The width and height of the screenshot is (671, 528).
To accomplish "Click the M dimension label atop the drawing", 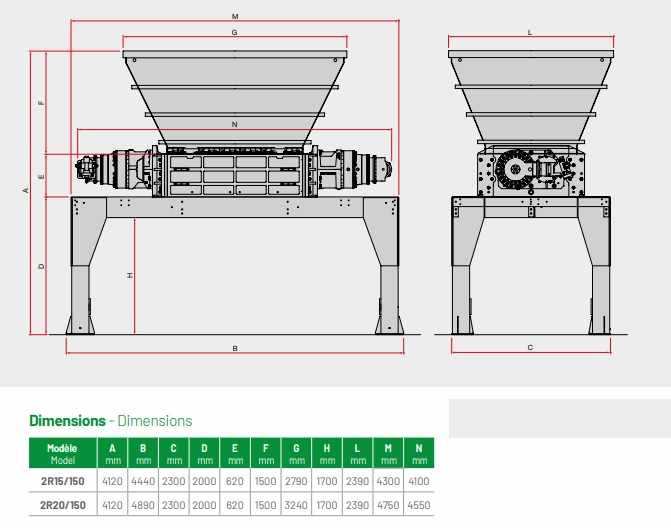I will click(x=235, y=17).
